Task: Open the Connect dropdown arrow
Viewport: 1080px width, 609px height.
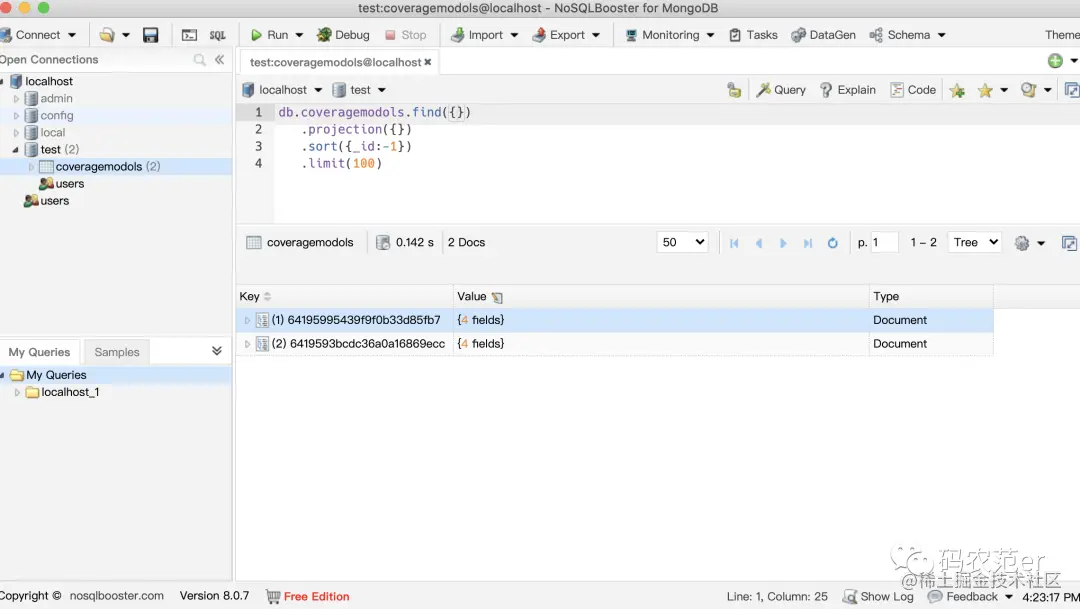Action: point(72,35)
